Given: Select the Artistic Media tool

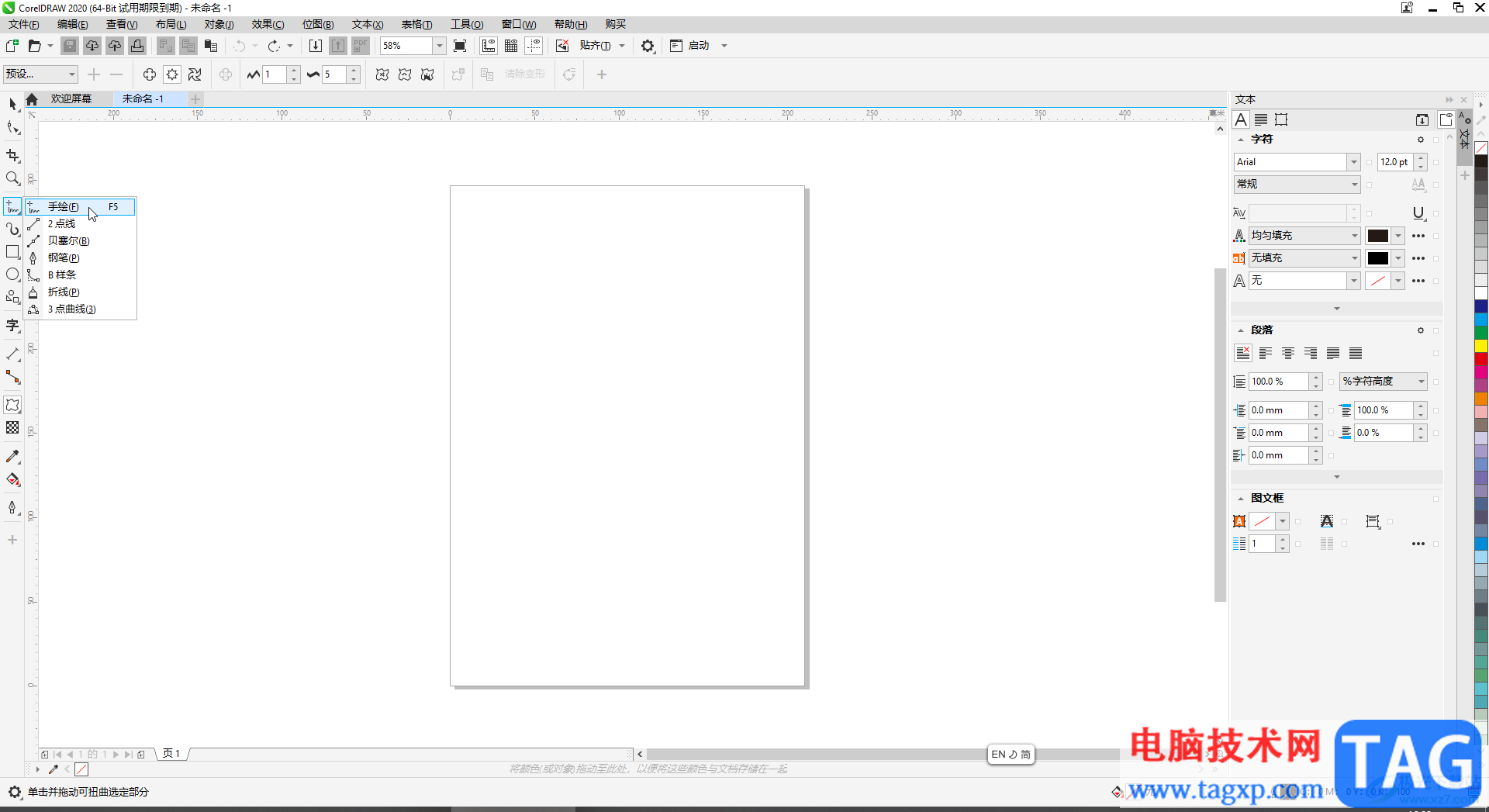Looking at the screenshot, I should (12, 230).
